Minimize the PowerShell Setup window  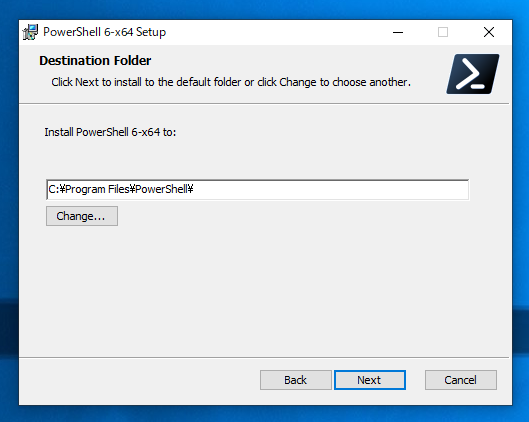click(398, 32)
